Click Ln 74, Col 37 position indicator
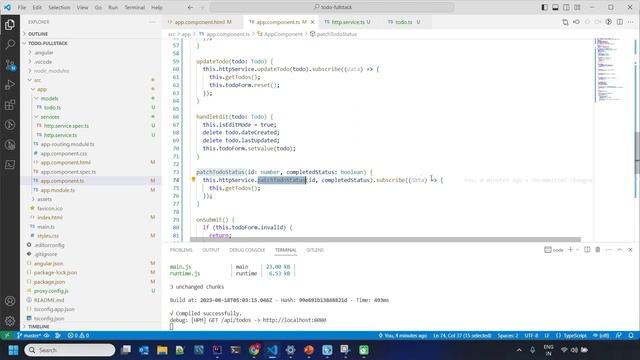The width and height of the screenshot is (640, 360). coord(462,336)
